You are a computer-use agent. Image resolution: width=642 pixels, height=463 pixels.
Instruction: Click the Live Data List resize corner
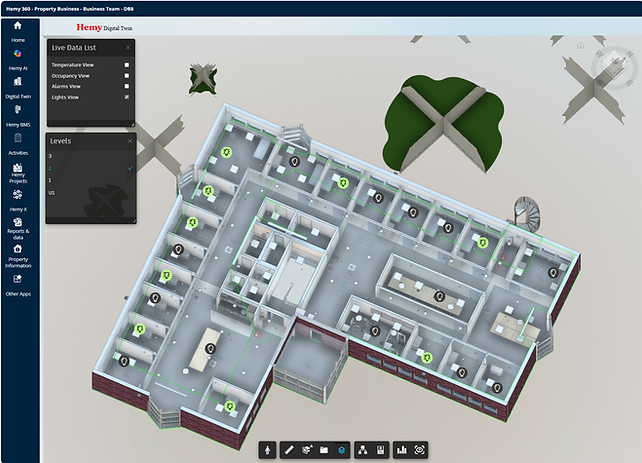[x=132, y=124]
